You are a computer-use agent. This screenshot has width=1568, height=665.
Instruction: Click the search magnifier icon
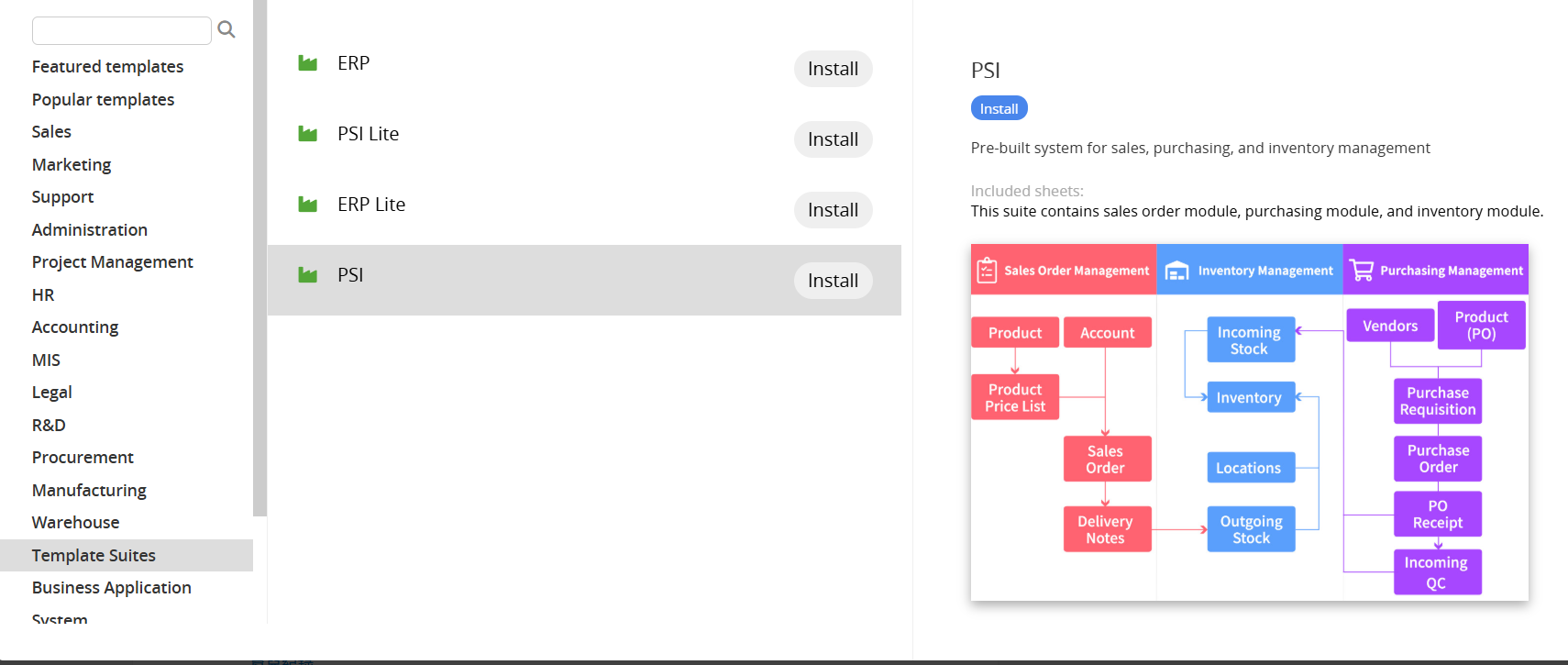point(226,30)
